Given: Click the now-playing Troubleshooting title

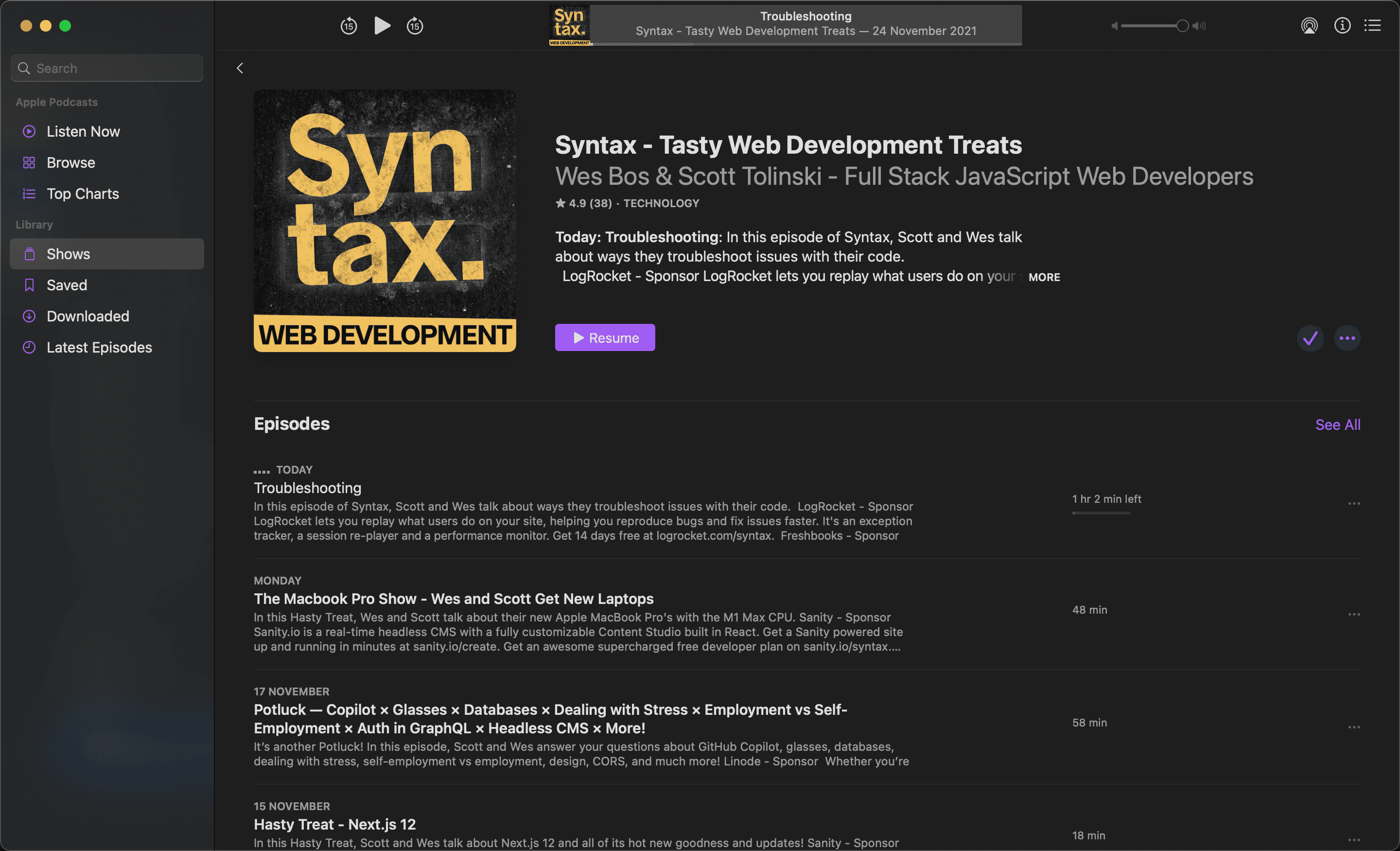Looking at the screenshot, I should 805,16.
